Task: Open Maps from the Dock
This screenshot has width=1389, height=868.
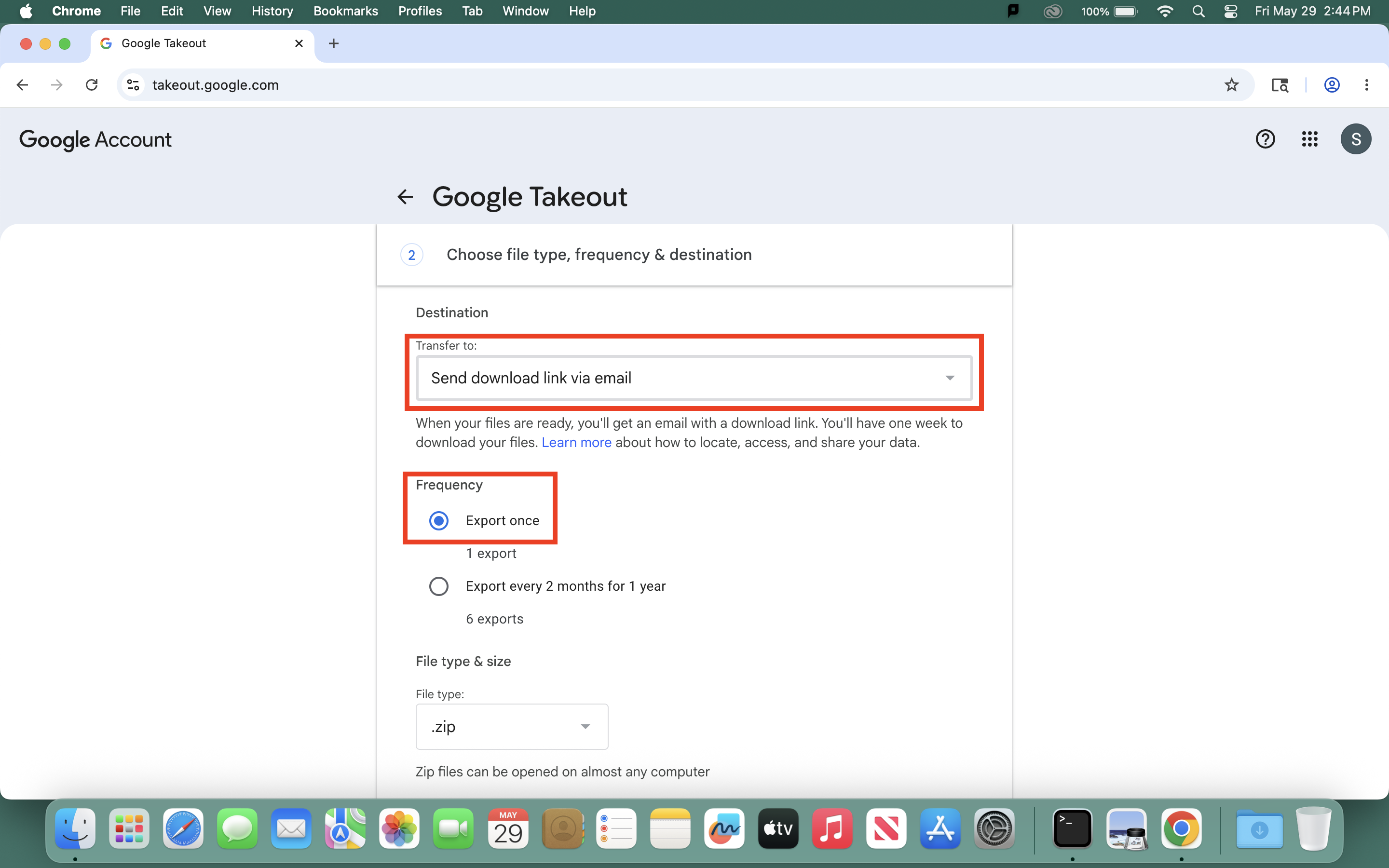Action: 345,828
